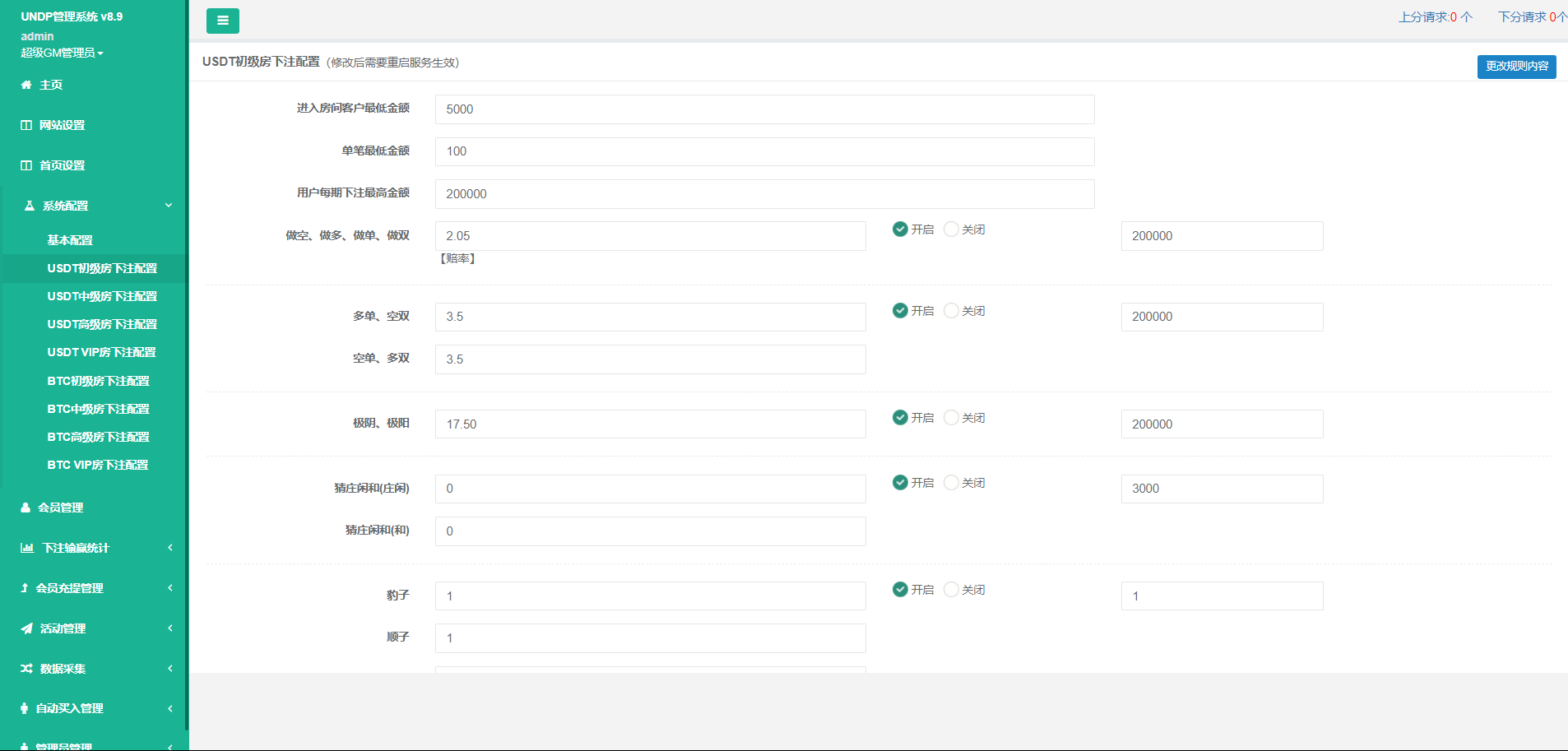The height and width of the screenshot is (751, 1568).
Task: Click the paper plane icon beside 活动管理
Action: click(26, 628)
